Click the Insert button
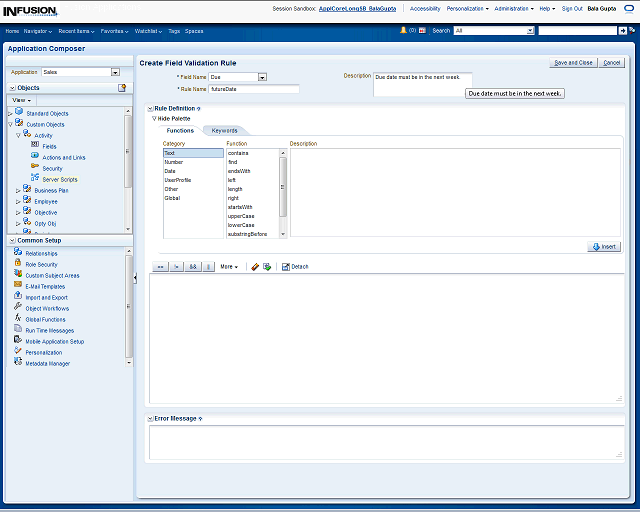 pos(604,246)
